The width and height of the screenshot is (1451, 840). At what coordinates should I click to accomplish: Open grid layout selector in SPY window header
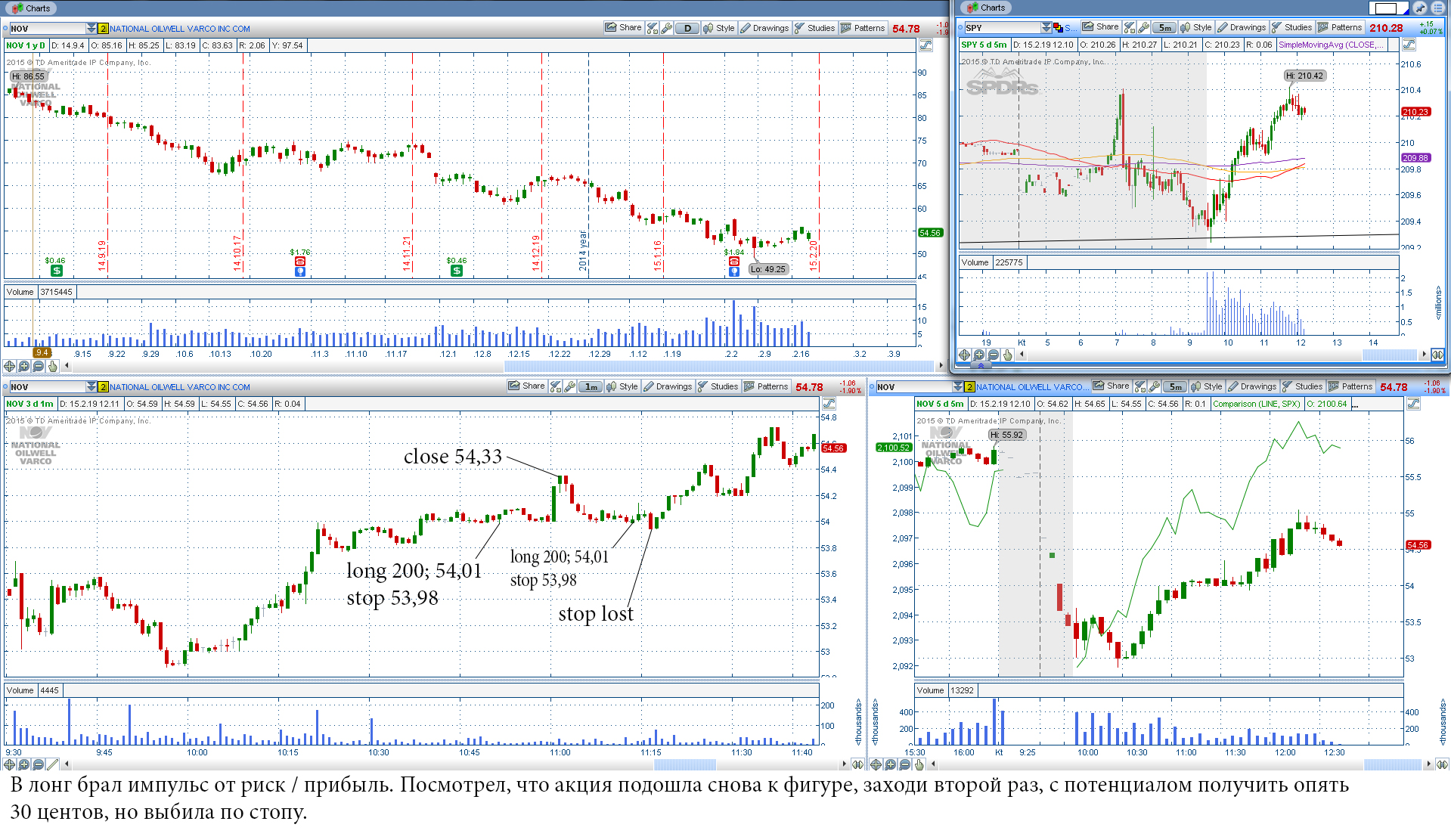tap(1389, 8)
